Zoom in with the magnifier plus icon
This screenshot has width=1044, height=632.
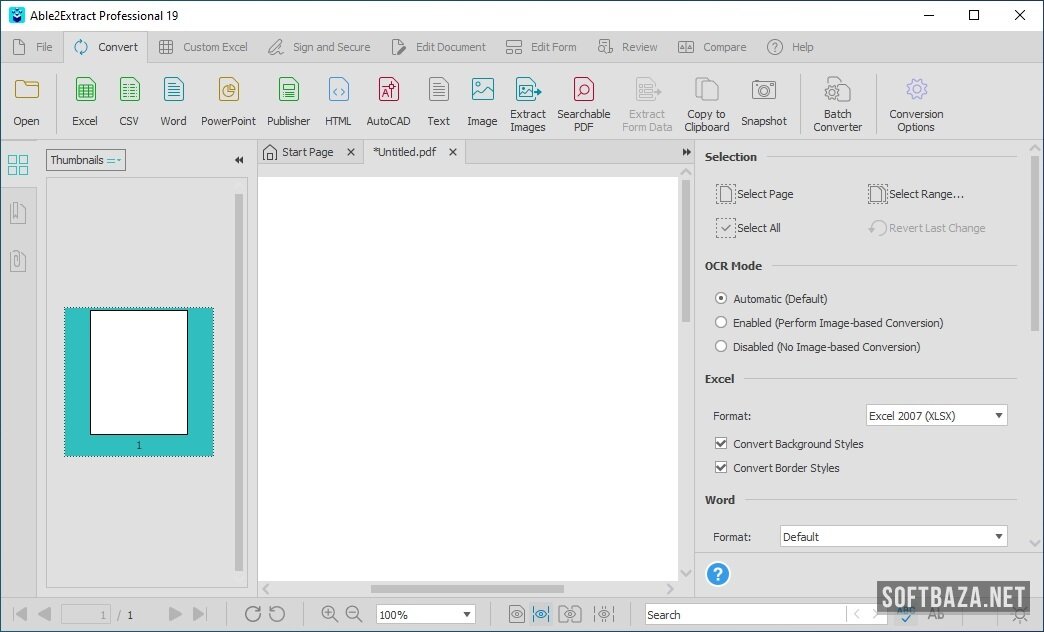pyautogui.click(x=329, y=614)
